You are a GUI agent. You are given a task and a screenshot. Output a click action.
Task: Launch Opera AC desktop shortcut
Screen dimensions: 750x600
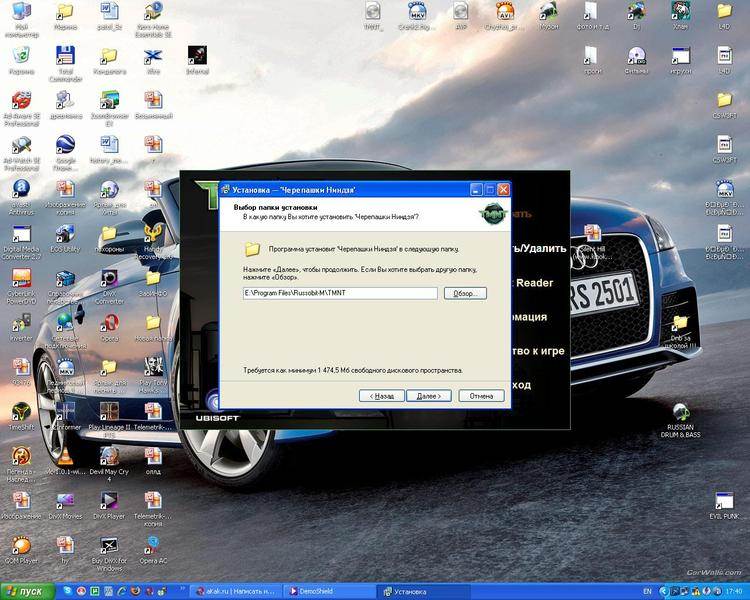coord(154,549)
